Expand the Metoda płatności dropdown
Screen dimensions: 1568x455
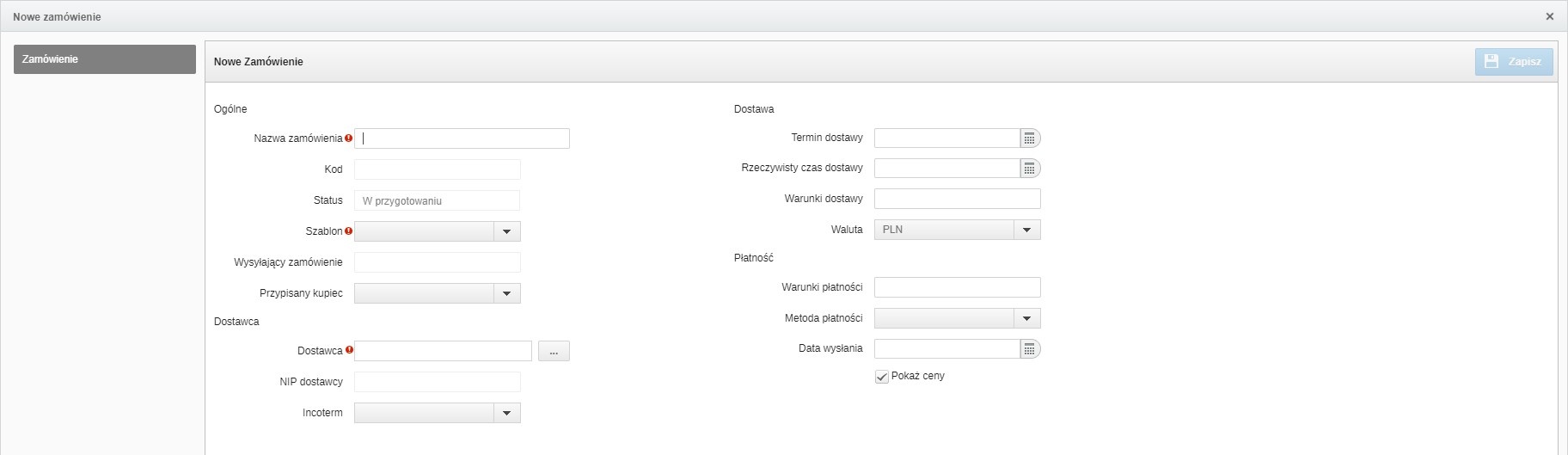point(1026,319)
